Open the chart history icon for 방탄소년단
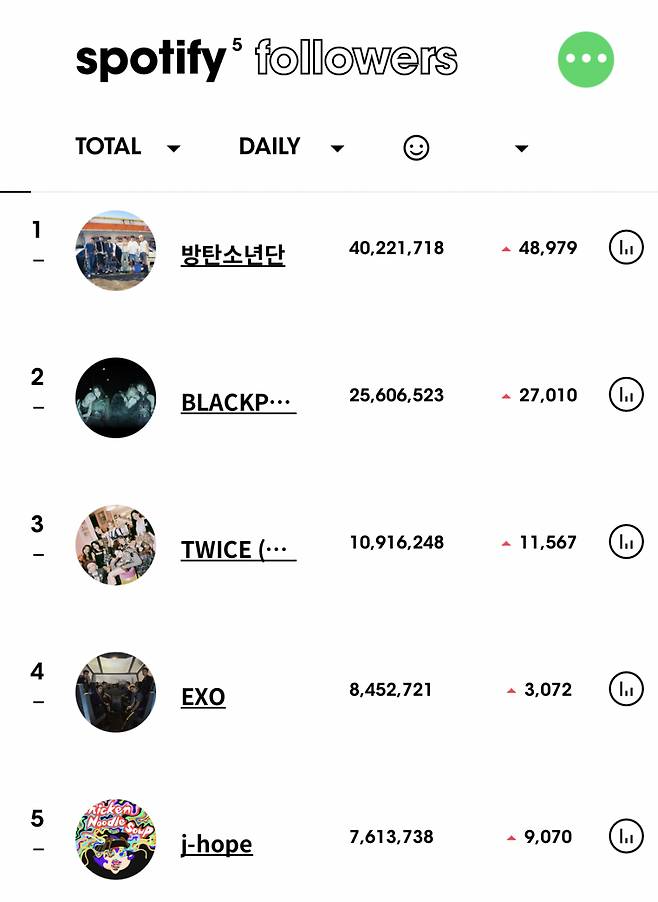 pos(625,247)
